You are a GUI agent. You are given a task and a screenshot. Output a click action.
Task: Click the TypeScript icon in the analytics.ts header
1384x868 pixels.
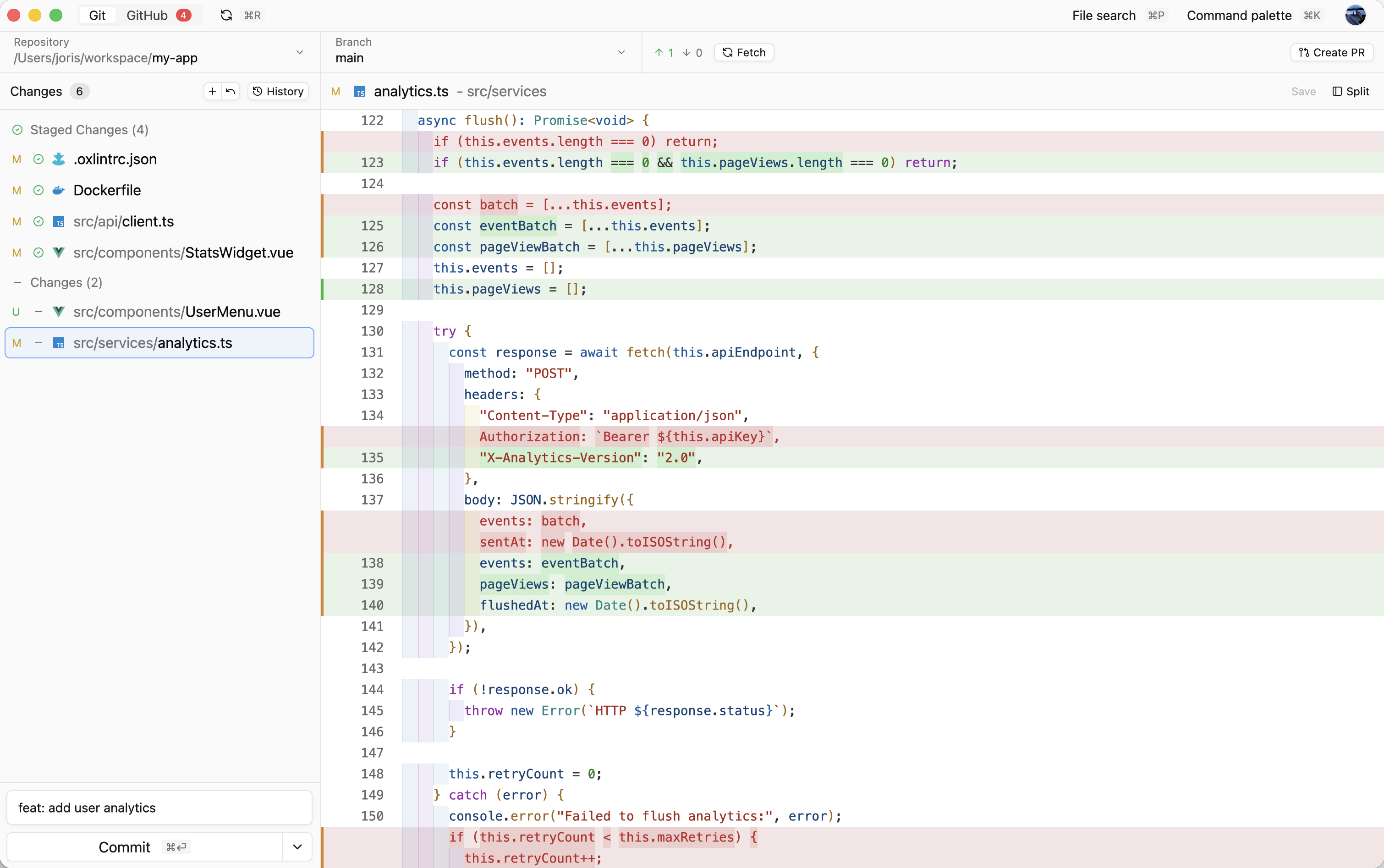pyautogui.click(x=359, y=91)
